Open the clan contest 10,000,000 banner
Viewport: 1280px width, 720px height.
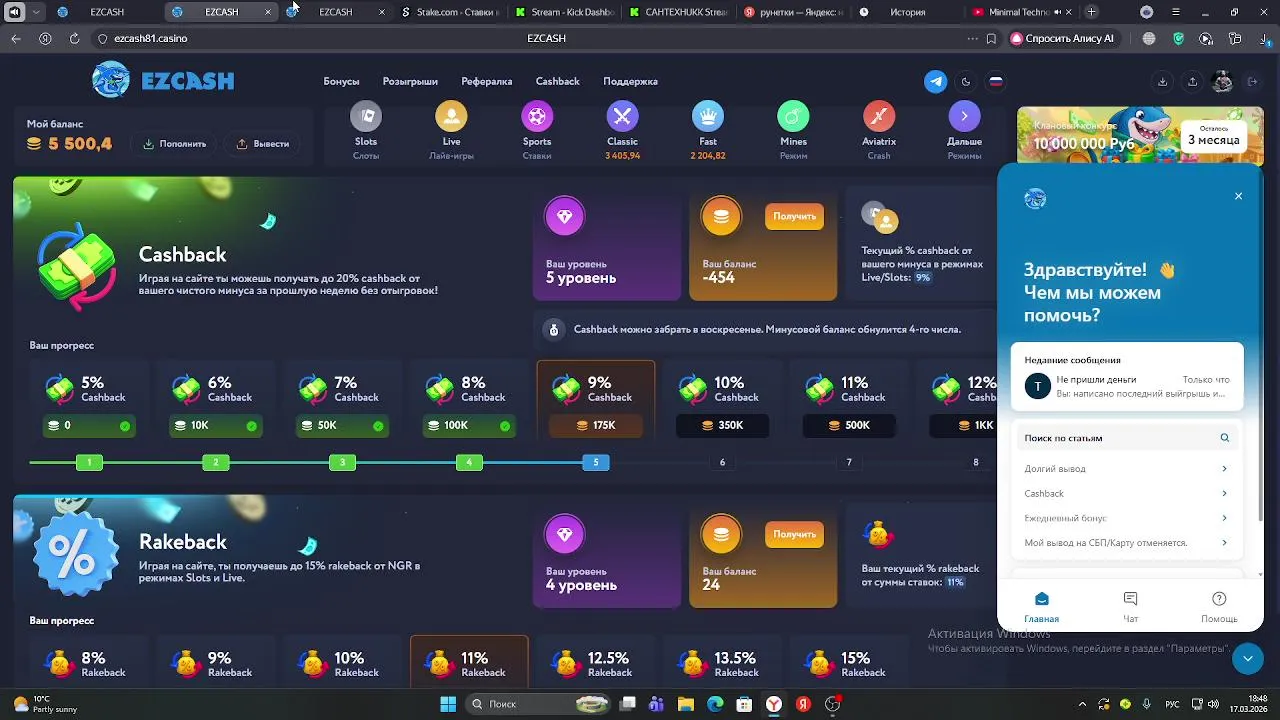(1140, 136)
